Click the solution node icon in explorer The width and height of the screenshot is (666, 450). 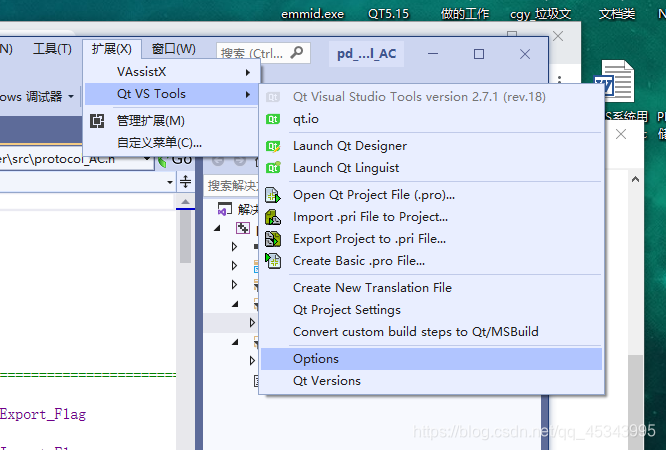225,209
